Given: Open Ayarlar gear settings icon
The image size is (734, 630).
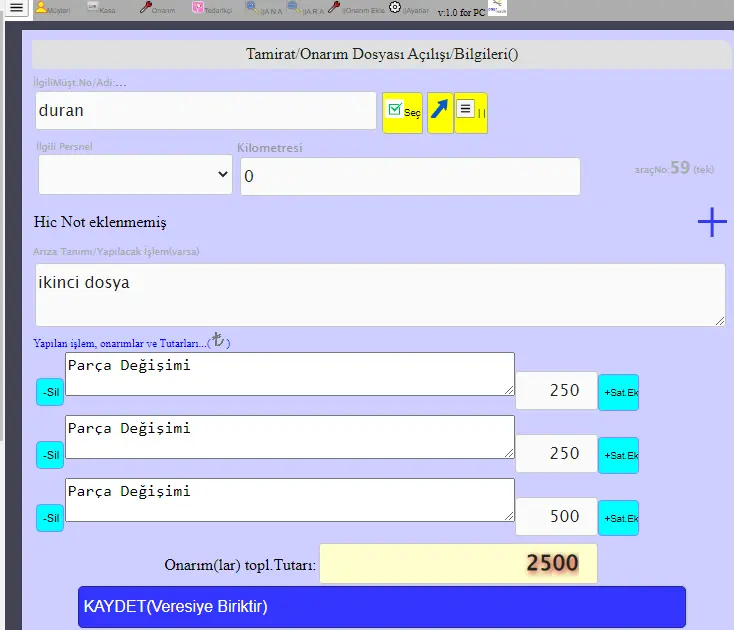Looking at the screenshot, I should point(396,8).
